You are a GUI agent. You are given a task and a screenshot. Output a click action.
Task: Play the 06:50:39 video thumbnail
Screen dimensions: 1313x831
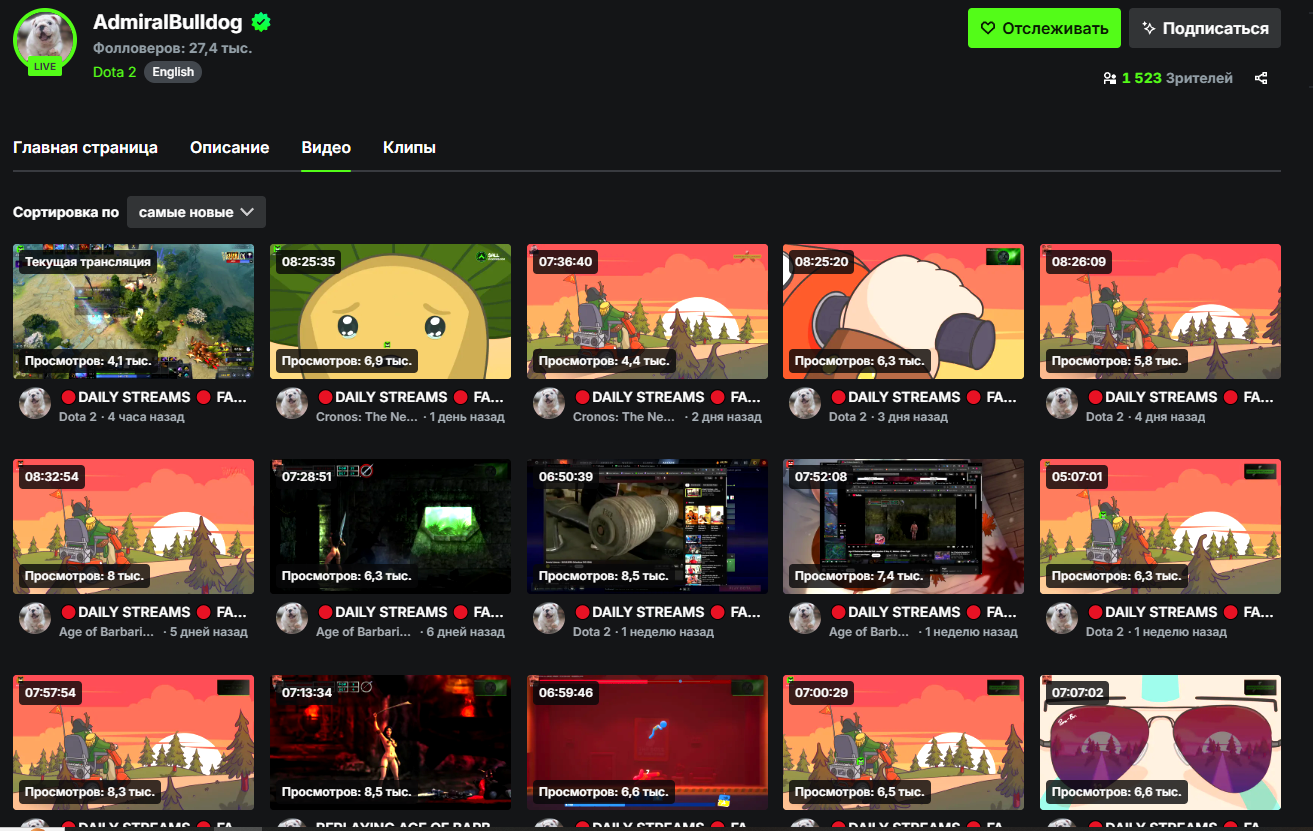[647, 527]
